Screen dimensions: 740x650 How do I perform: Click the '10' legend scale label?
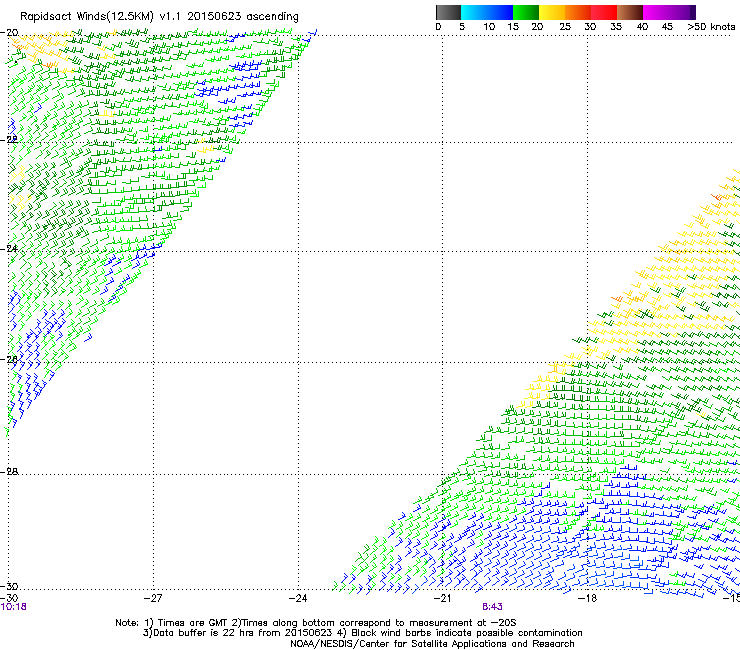pos(489,26)
